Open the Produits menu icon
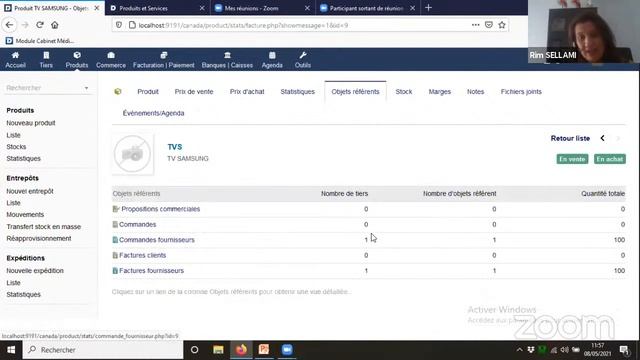Viewport: 640px width, 360px height. tap(77, 56)
